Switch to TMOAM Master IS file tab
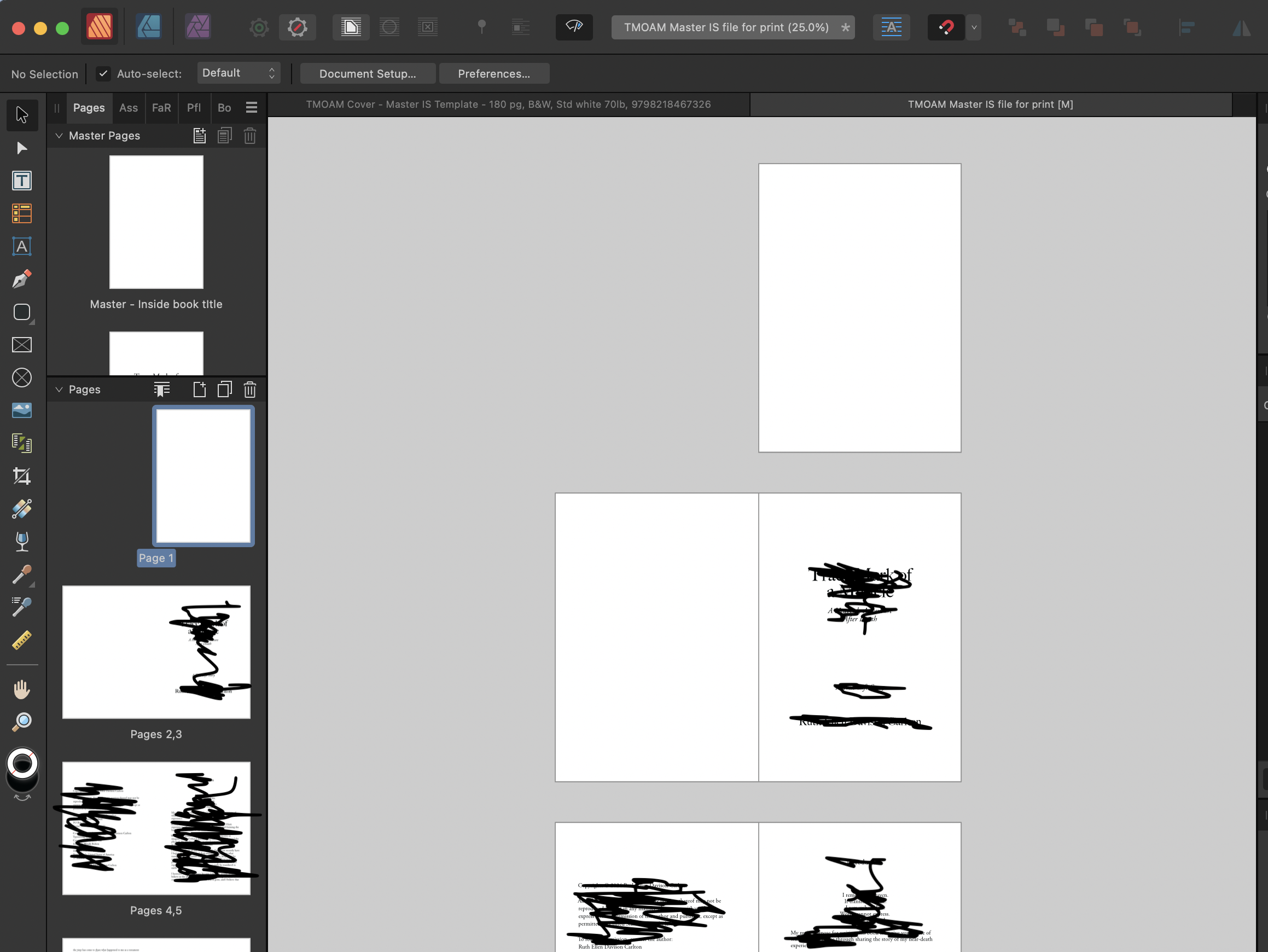This screenshot has width=1268, height=952. (990, 105)
